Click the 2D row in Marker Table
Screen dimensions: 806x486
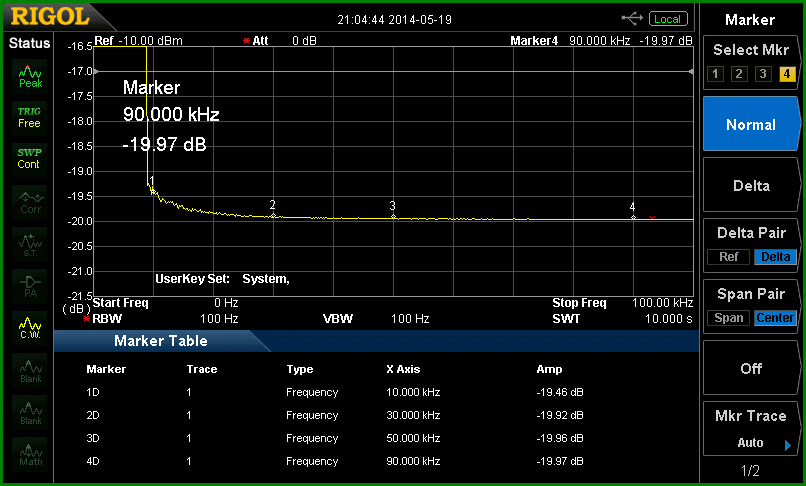tap(335, 415)
